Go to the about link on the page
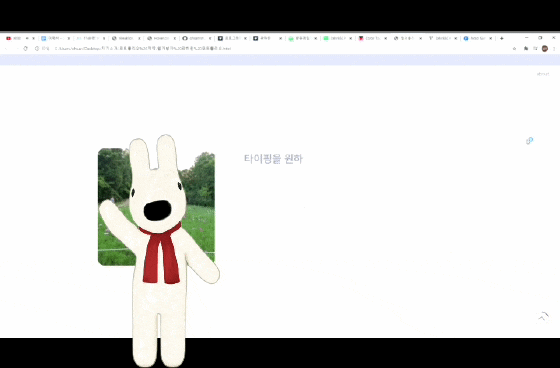 click(543, 74)
